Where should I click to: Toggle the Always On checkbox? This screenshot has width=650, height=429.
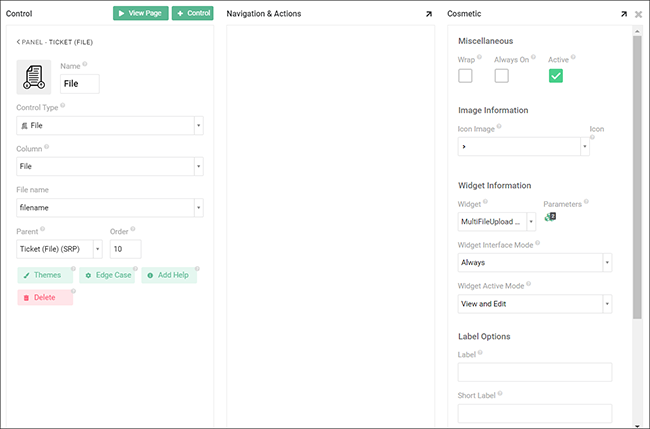point(501,76)
